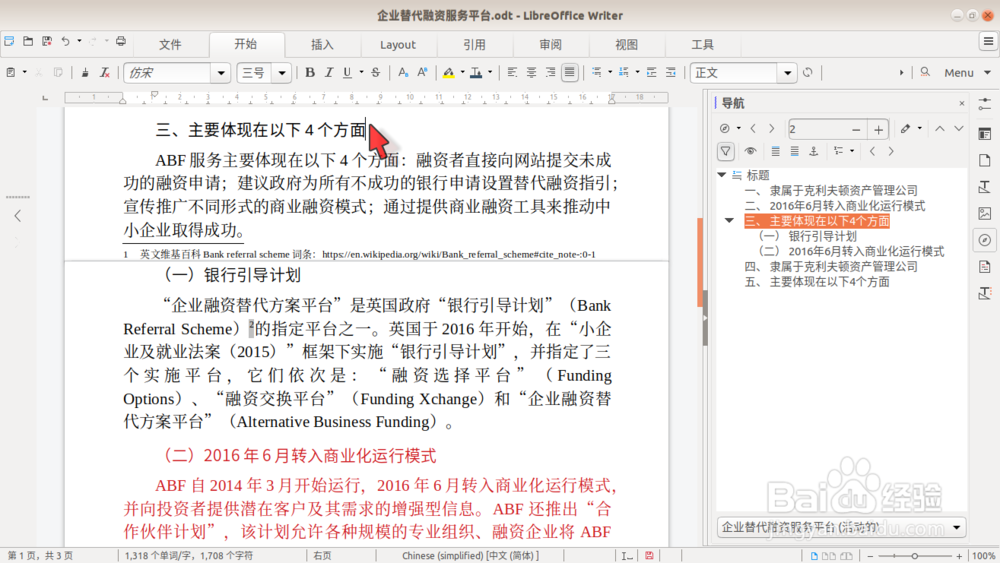Align text to the left
1000x563 pixels.
pos(512,73)
